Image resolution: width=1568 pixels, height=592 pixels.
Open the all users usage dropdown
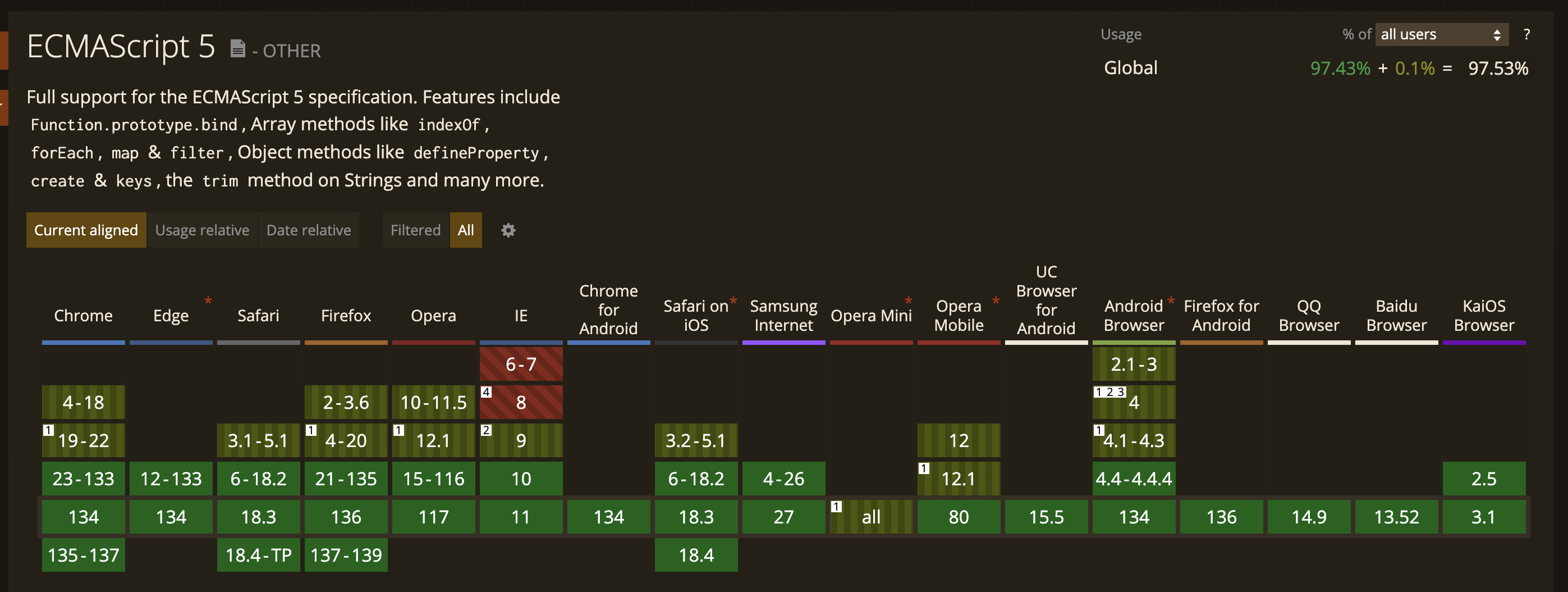pos(1441,35)
